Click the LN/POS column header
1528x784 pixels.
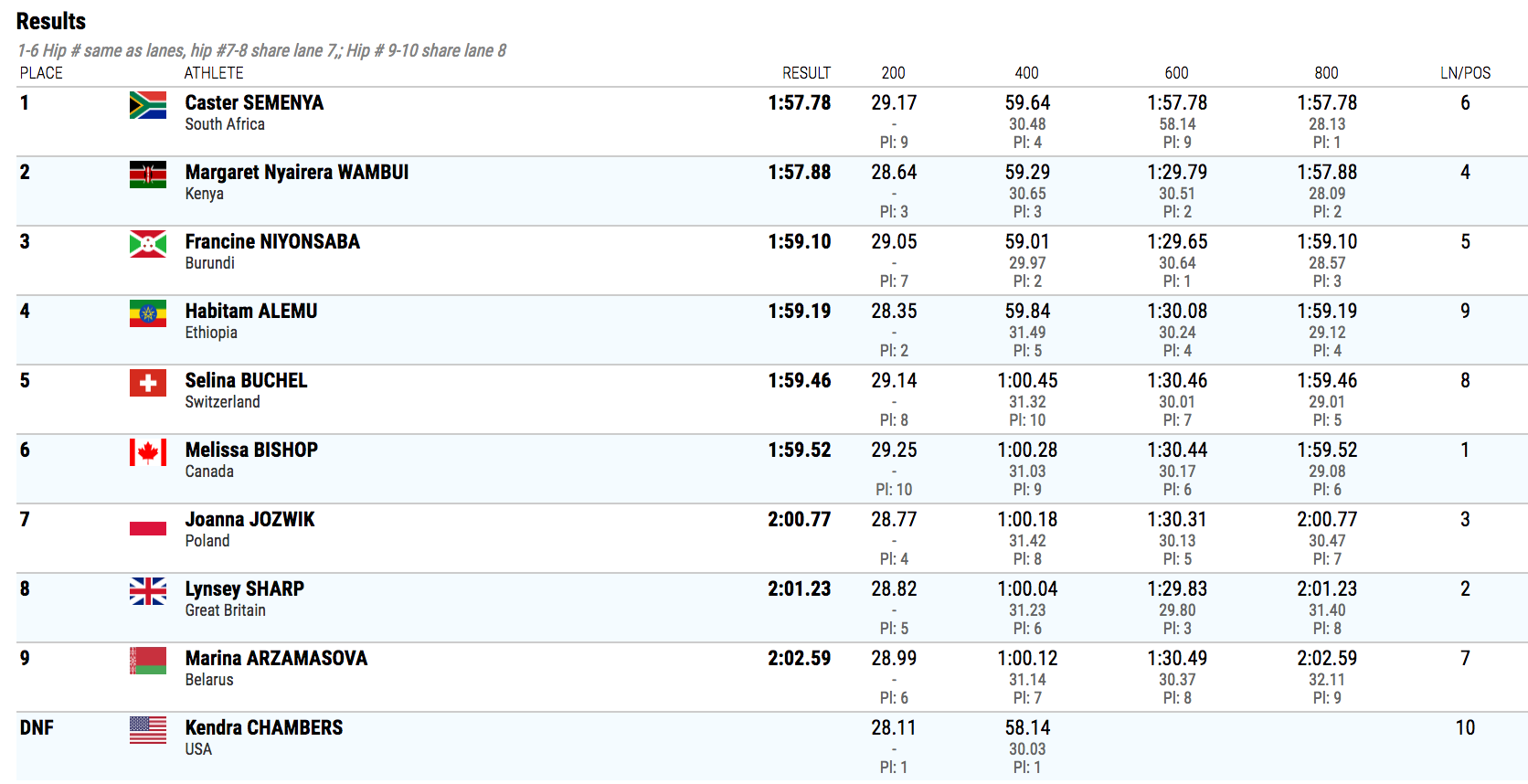point(1465,73)
